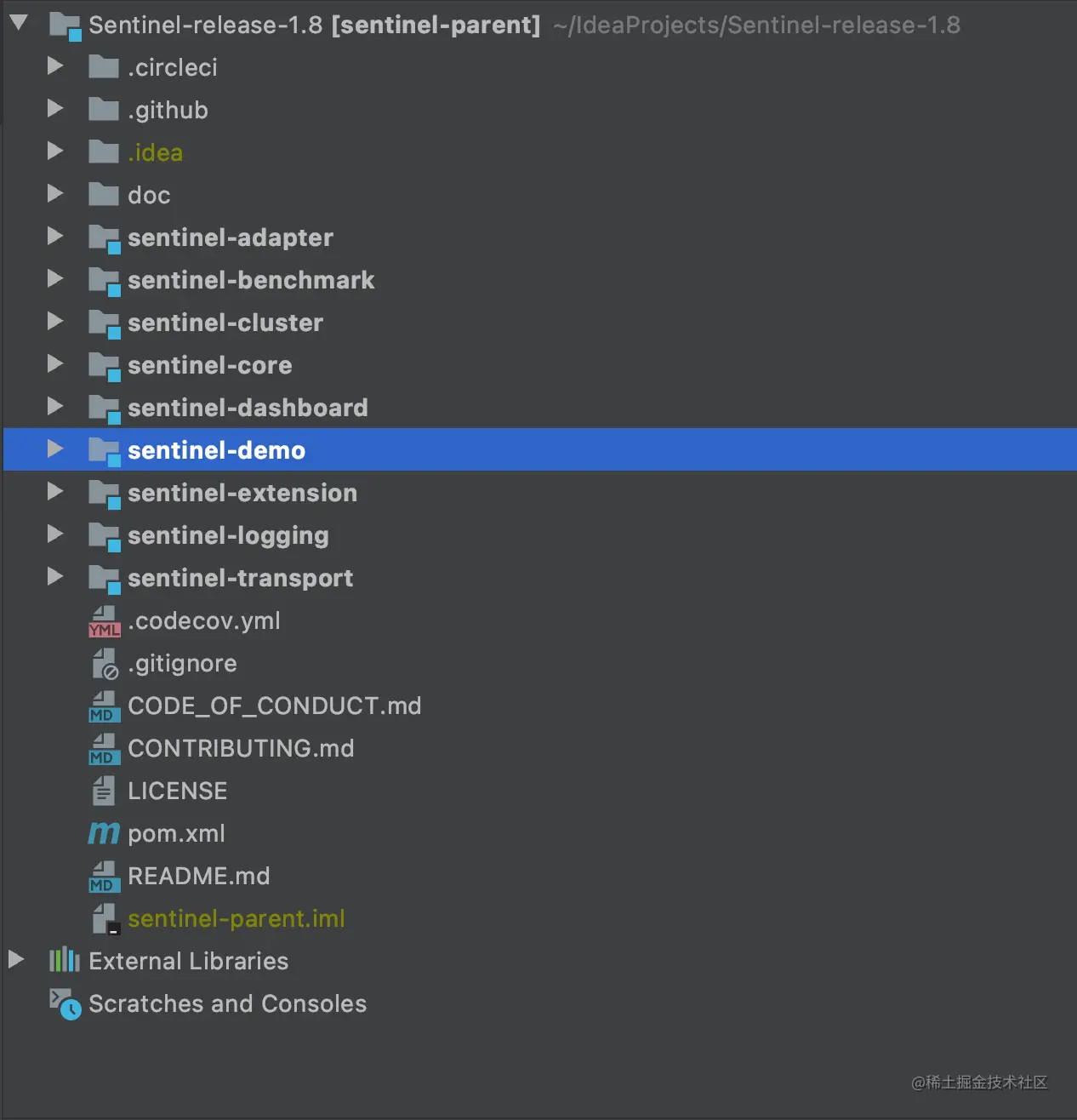Screen dimensions: 1077x1120
Task: Click the source folder icon of sentinel-core
Action: [103, 365]
